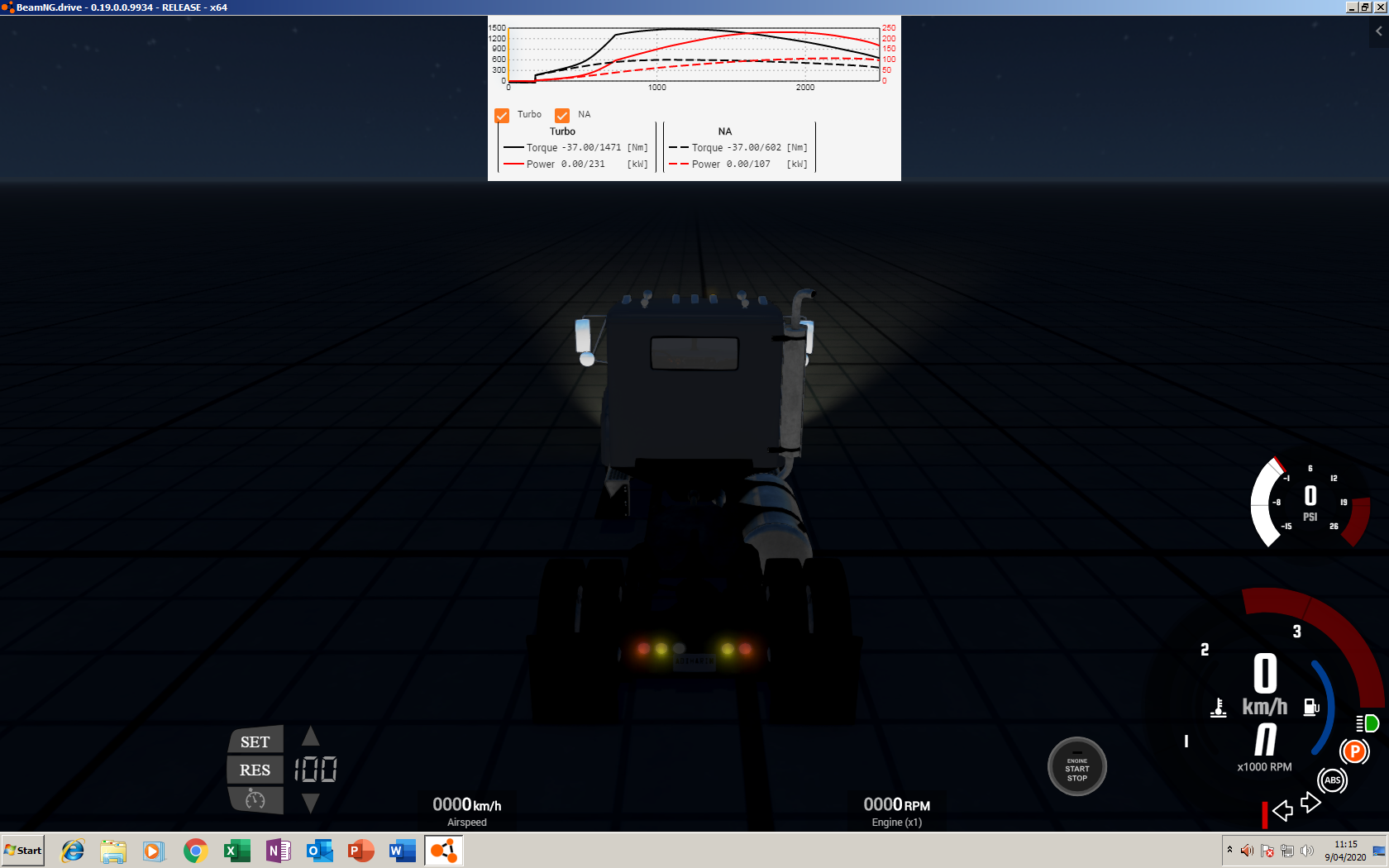Click the turbo boost PSI gauge

1310,502
